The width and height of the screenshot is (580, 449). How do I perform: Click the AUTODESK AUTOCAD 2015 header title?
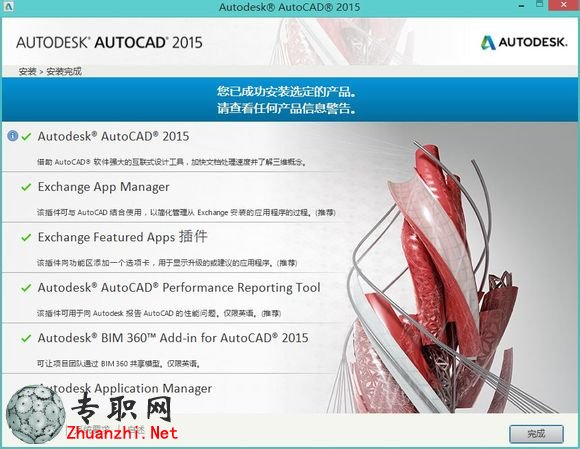coord(109,43)
